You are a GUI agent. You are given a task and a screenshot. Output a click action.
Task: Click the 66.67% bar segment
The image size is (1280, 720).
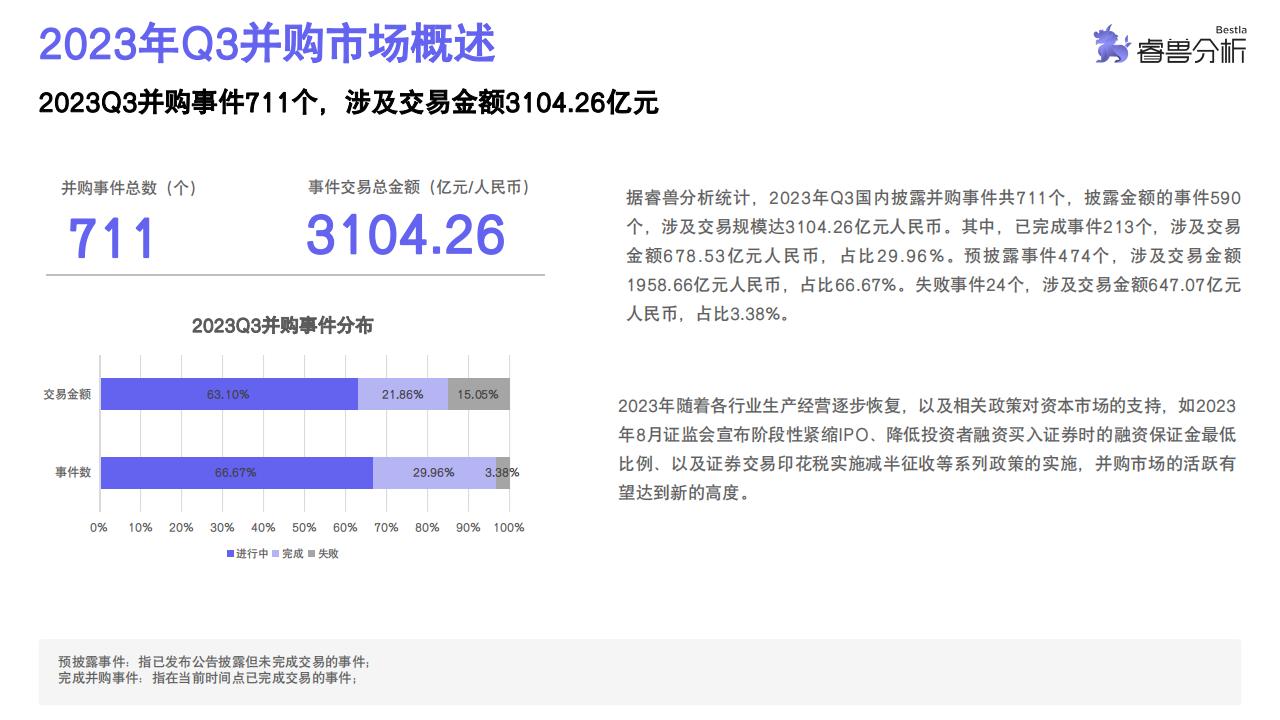coord(236,472)
